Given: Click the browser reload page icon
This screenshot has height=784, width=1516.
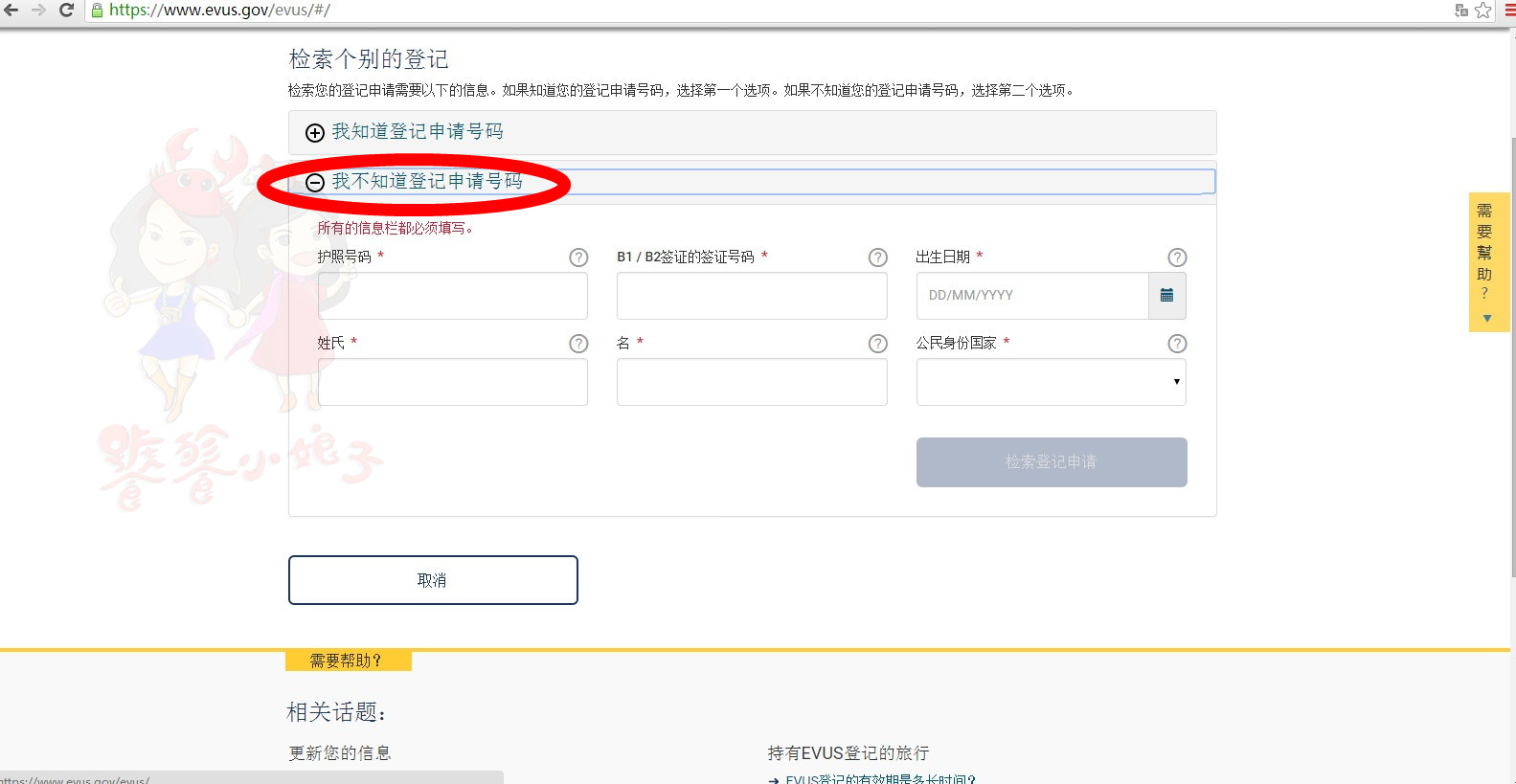Looking at the screenshot, I should [x=66, y=11].
